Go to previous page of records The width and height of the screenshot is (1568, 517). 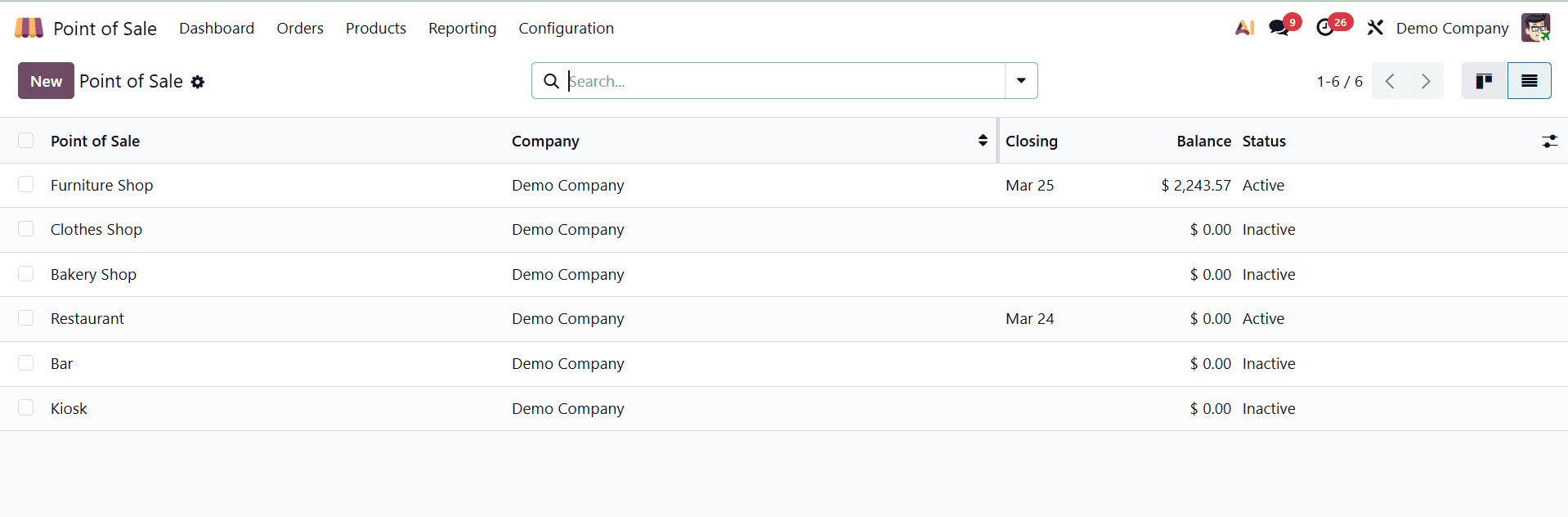pos(1390,81)
